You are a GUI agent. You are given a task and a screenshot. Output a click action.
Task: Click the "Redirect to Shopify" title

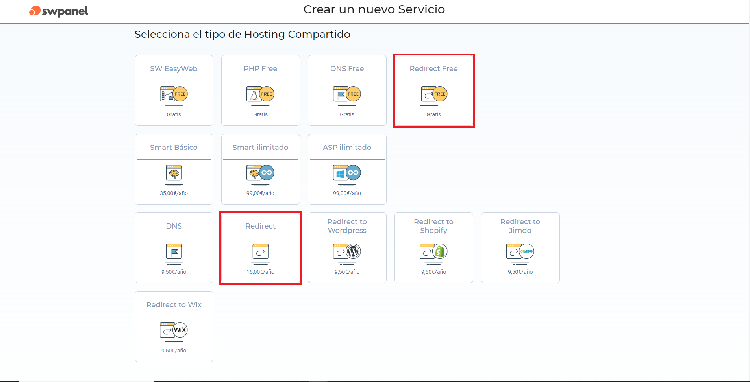433,226
